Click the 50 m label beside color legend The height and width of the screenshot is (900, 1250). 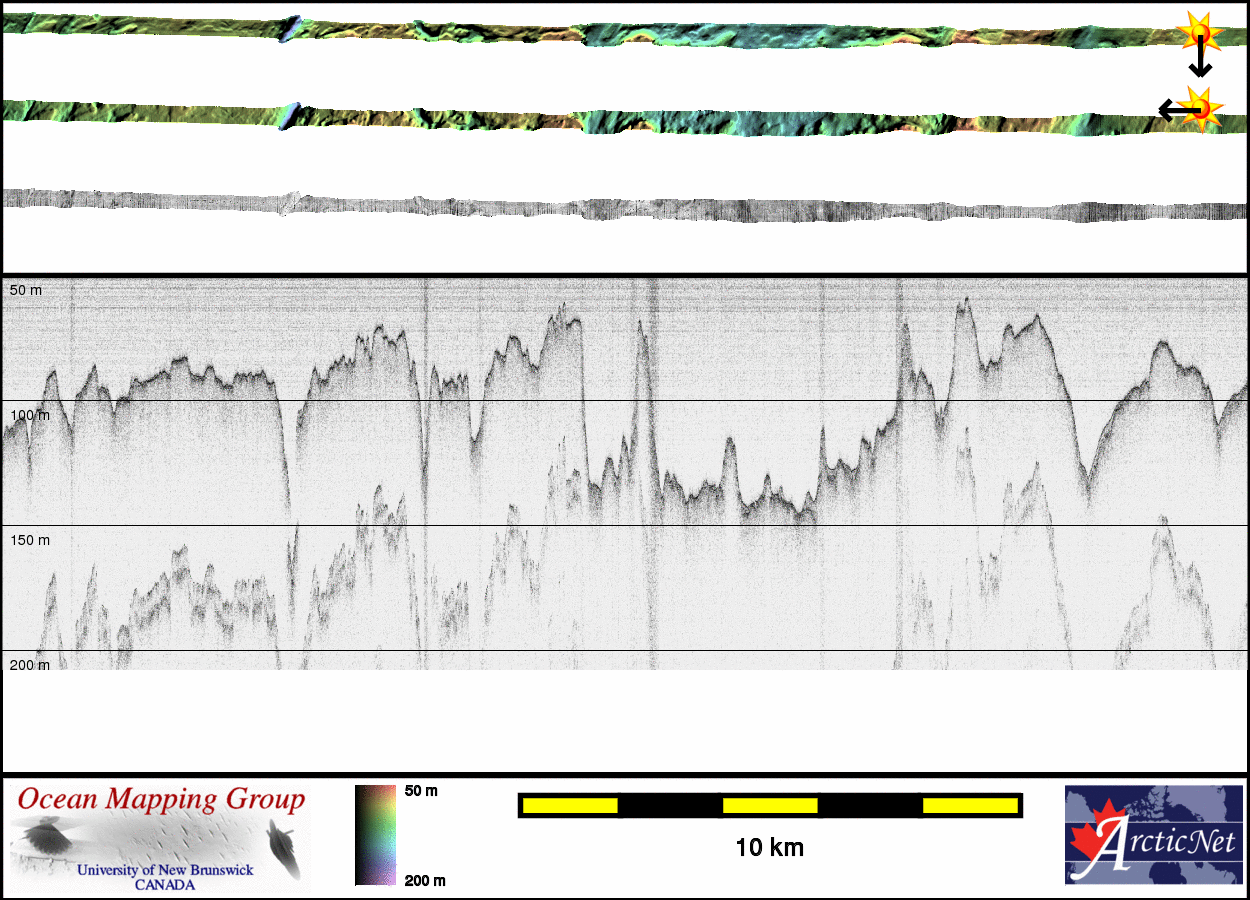pyautogui.click(x=421, y=791)
